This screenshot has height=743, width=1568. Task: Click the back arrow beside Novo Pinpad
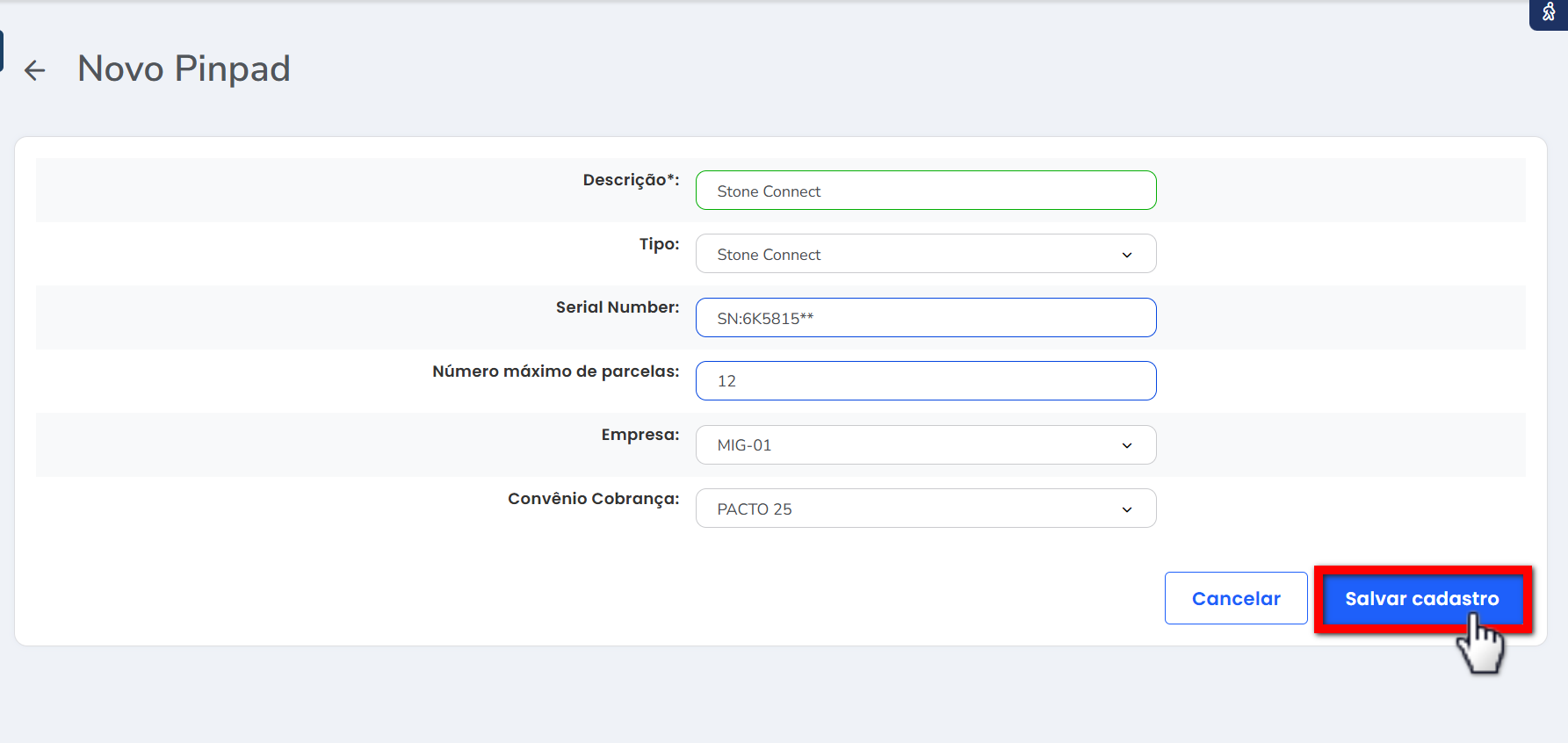click(34, 70)
